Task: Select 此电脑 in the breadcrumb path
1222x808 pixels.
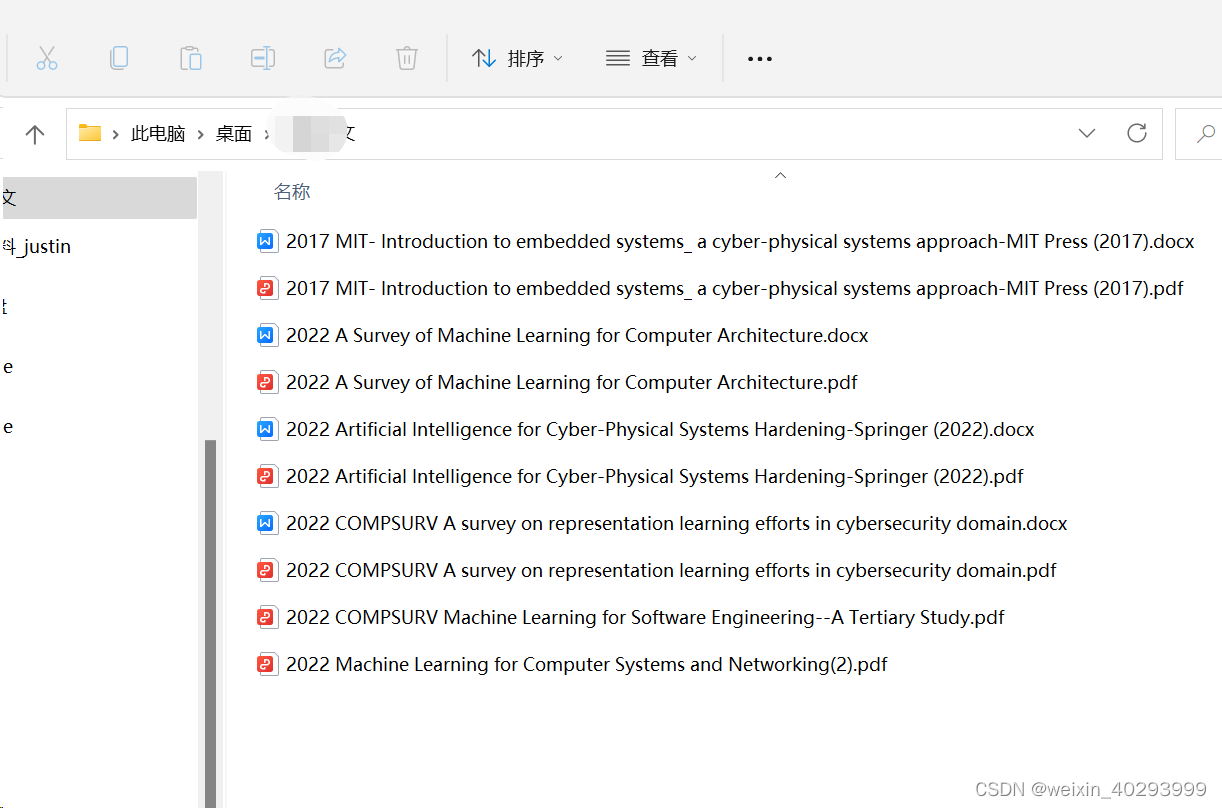Action: coord(158,134)
